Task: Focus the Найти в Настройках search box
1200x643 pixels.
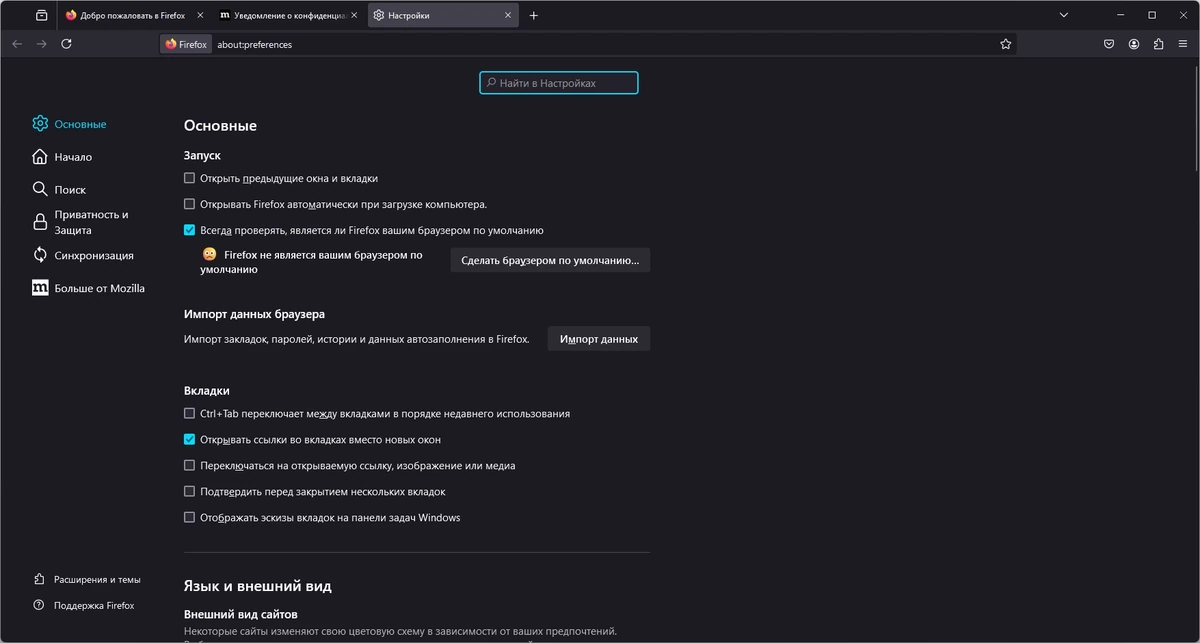Action: pyautogui.click(x=559, y=83)
